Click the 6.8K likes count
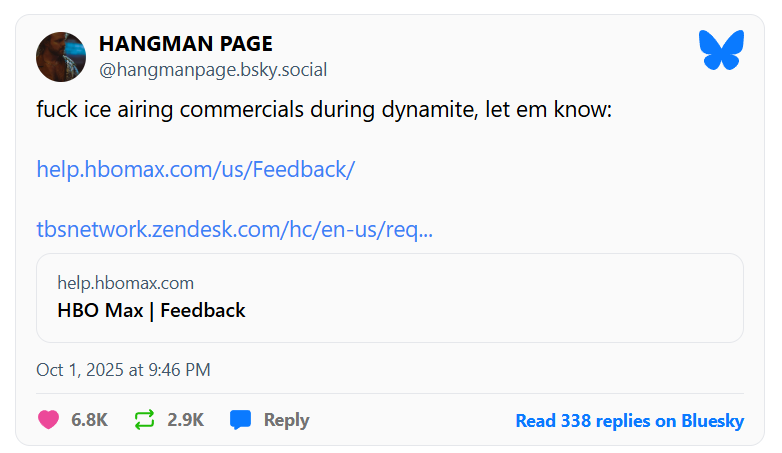 (89, 420)
